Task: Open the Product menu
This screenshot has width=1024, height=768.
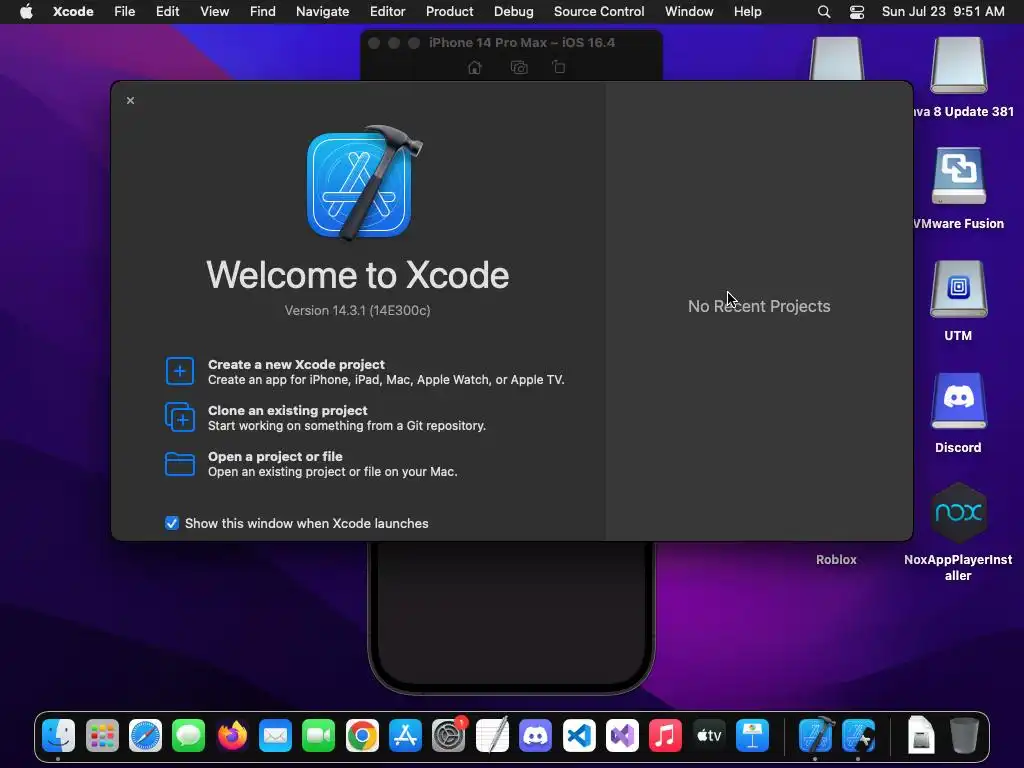Action: [x=449, y=11]
